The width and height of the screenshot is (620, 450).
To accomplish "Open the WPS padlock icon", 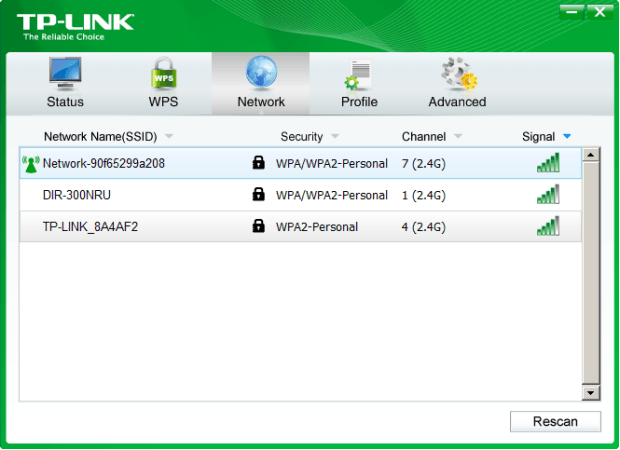I will (164, 74).
